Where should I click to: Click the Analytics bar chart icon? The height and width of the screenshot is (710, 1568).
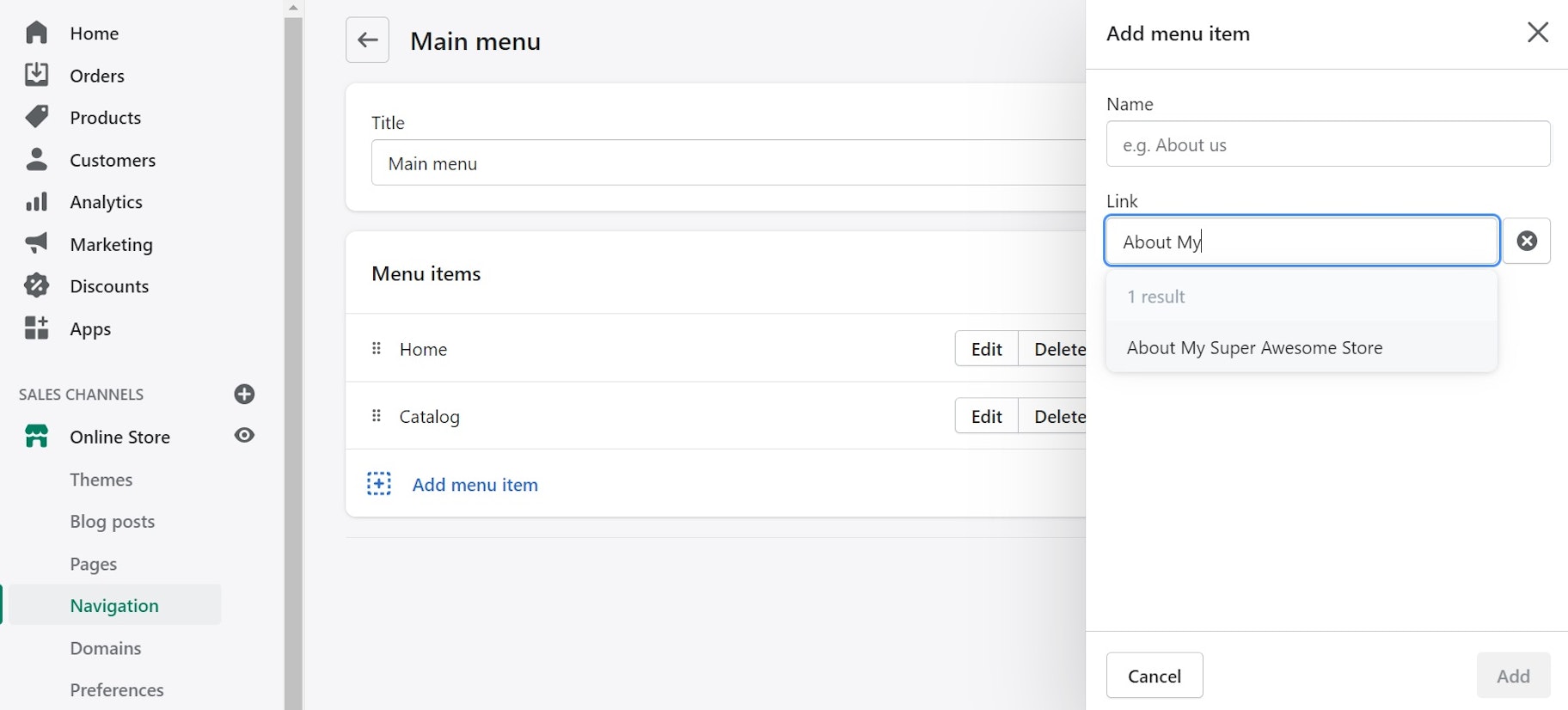coord(36,202)
